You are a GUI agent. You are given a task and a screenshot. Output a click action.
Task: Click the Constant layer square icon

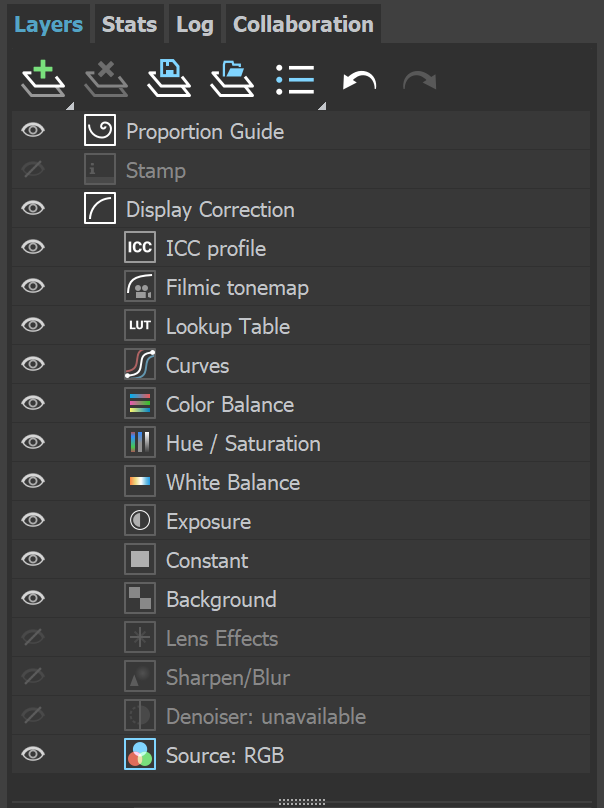pyautogui.click(x=140, y=559)
